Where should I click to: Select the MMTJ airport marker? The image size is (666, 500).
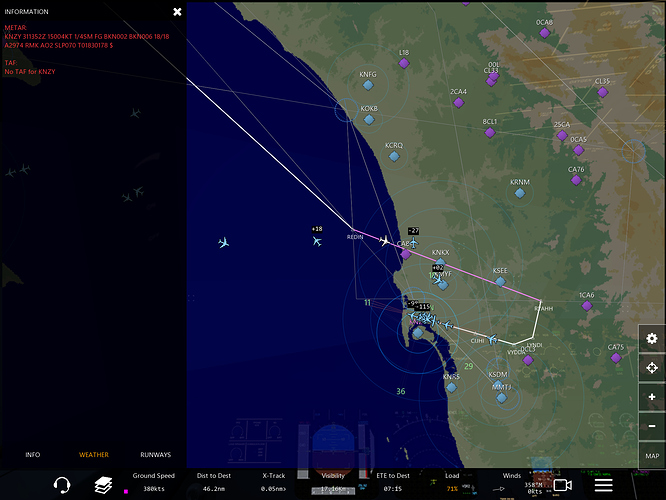tap(502, 398)
